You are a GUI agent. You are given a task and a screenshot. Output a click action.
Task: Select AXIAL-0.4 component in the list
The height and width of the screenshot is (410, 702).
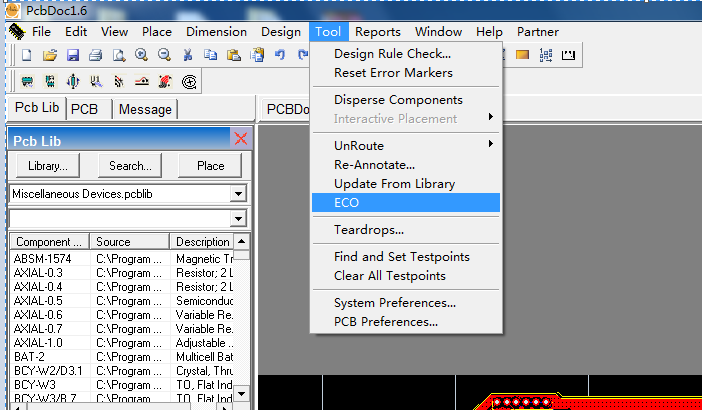pyautogui.click(x=36, y=286)
